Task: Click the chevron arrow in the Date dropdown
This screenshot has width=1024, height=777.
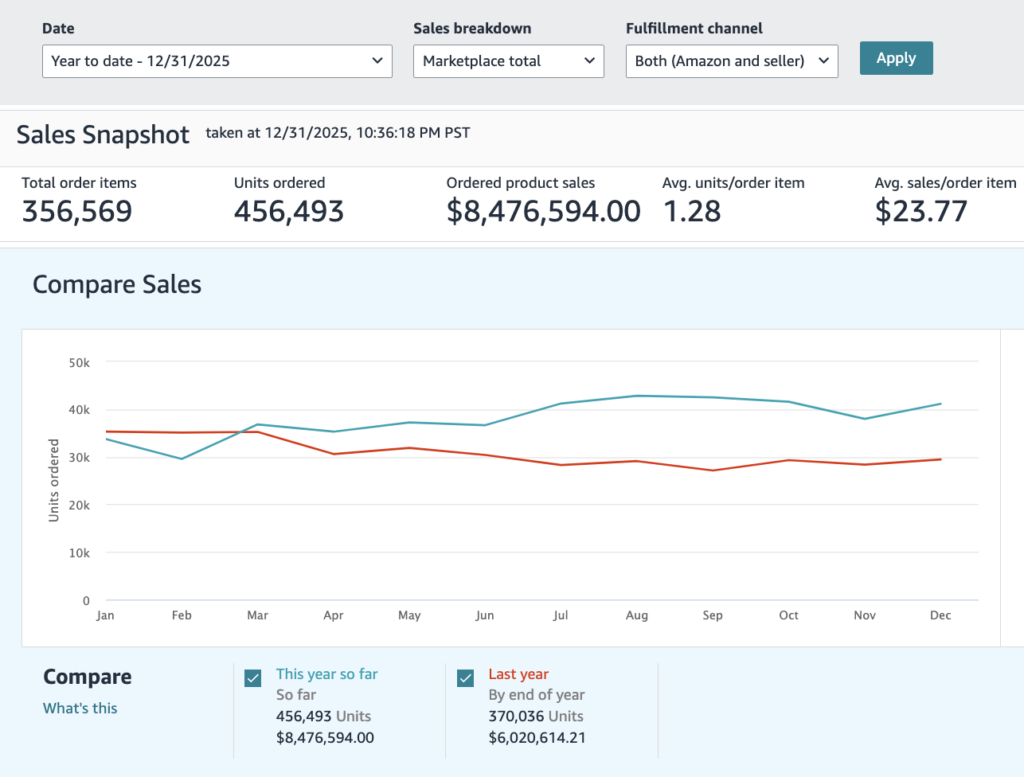Action: pyautogui.click(x=377, y=61)
